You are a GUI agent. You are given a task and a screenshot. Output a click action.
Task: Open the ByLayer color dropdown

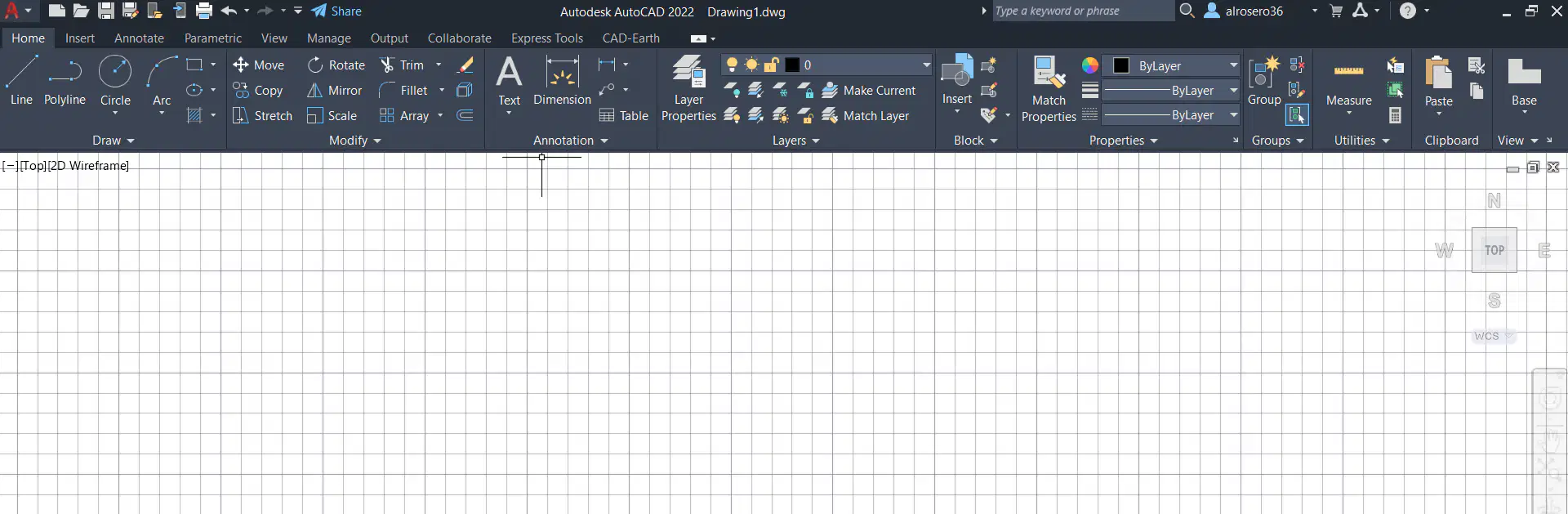[x=1170, y=65]
